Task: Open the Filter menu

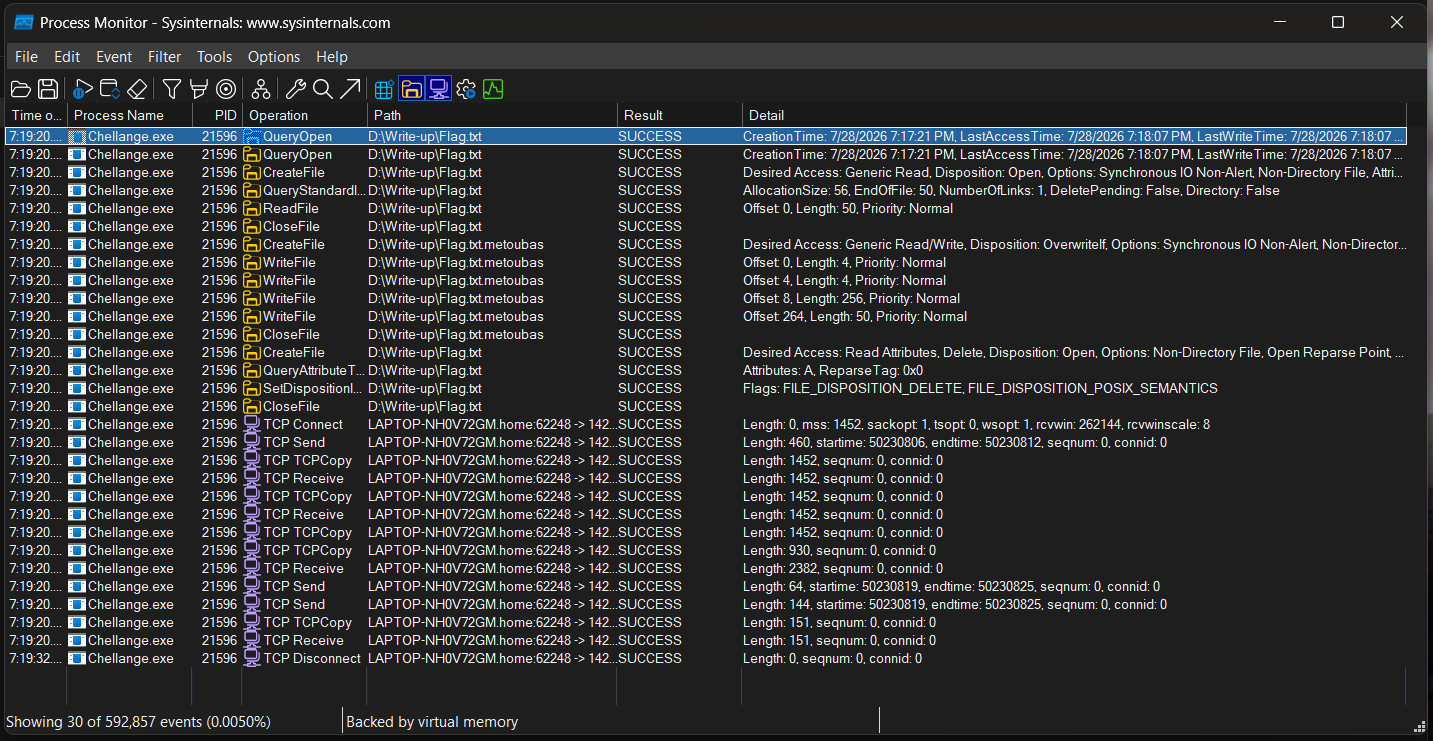Action: 165,57
